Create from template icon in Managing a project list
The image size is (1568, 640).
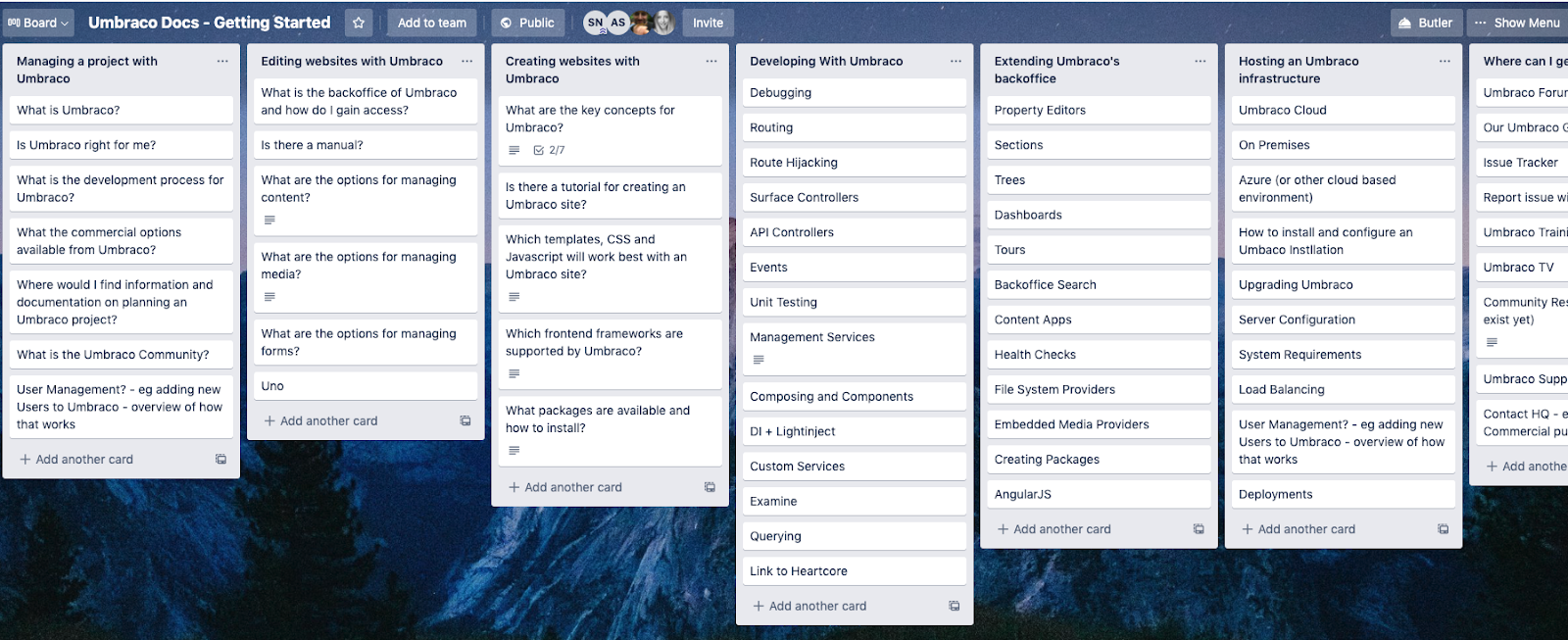(x=221, y=459)
